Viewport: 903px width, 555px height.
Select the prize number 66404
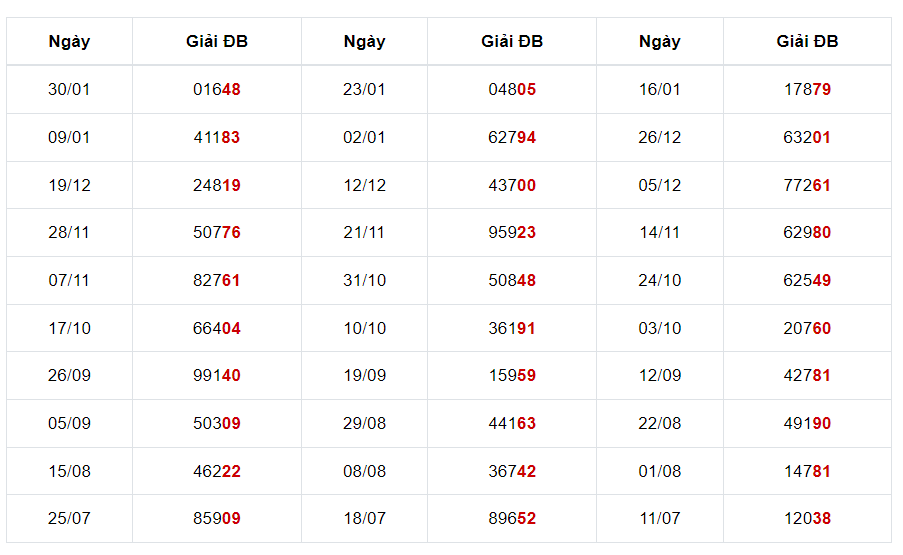click(217, 328)
